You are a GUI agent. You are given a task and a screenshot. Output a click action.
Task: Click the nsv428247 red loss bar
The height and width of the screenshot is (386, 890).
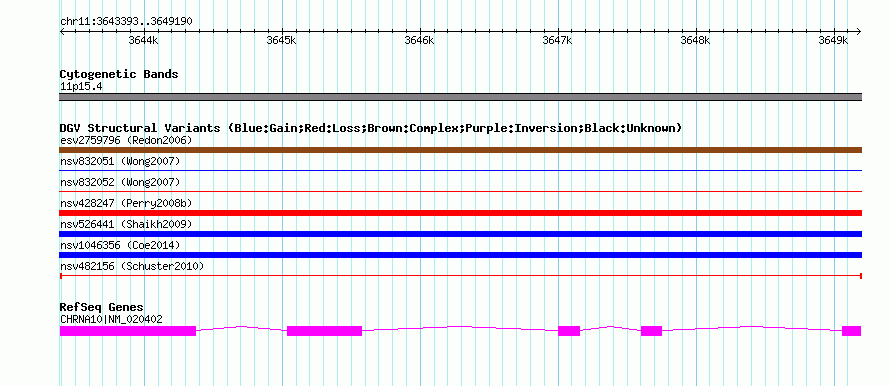tap(460, 213)
